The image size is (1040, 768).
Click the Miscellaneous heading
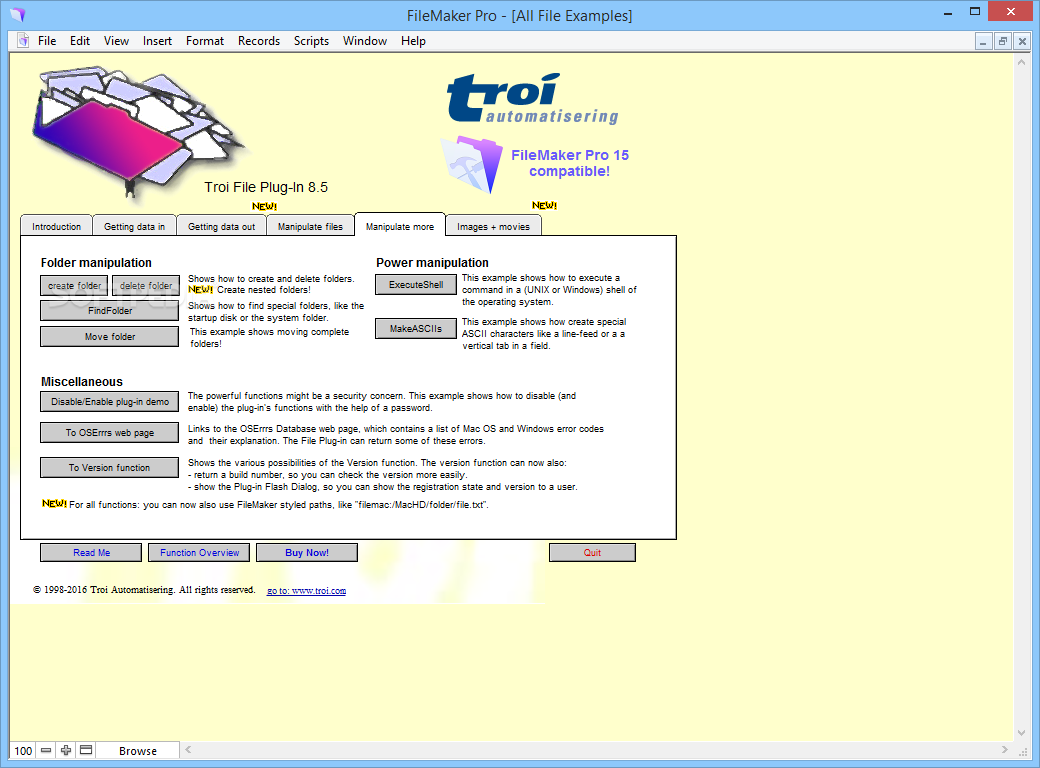coord(82,381)
